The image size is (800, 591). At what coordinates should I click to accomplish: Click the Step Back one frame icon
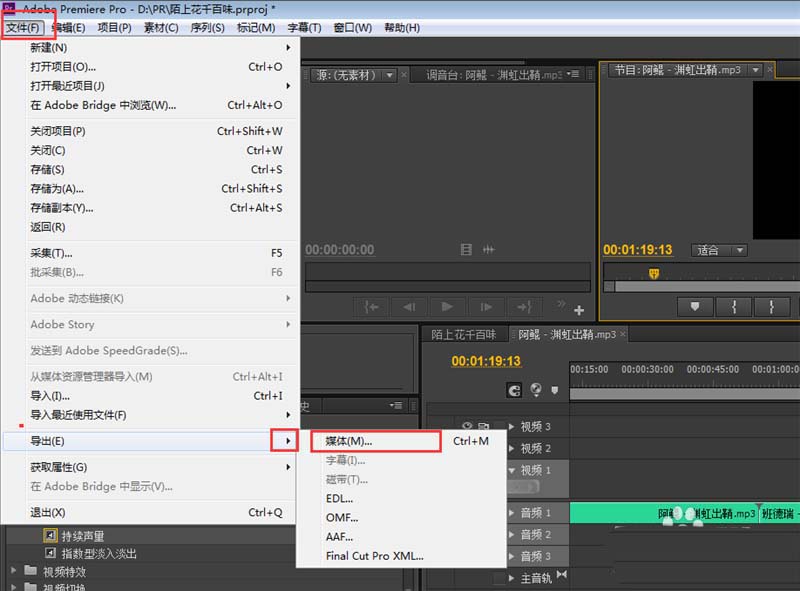coord(412,307)
